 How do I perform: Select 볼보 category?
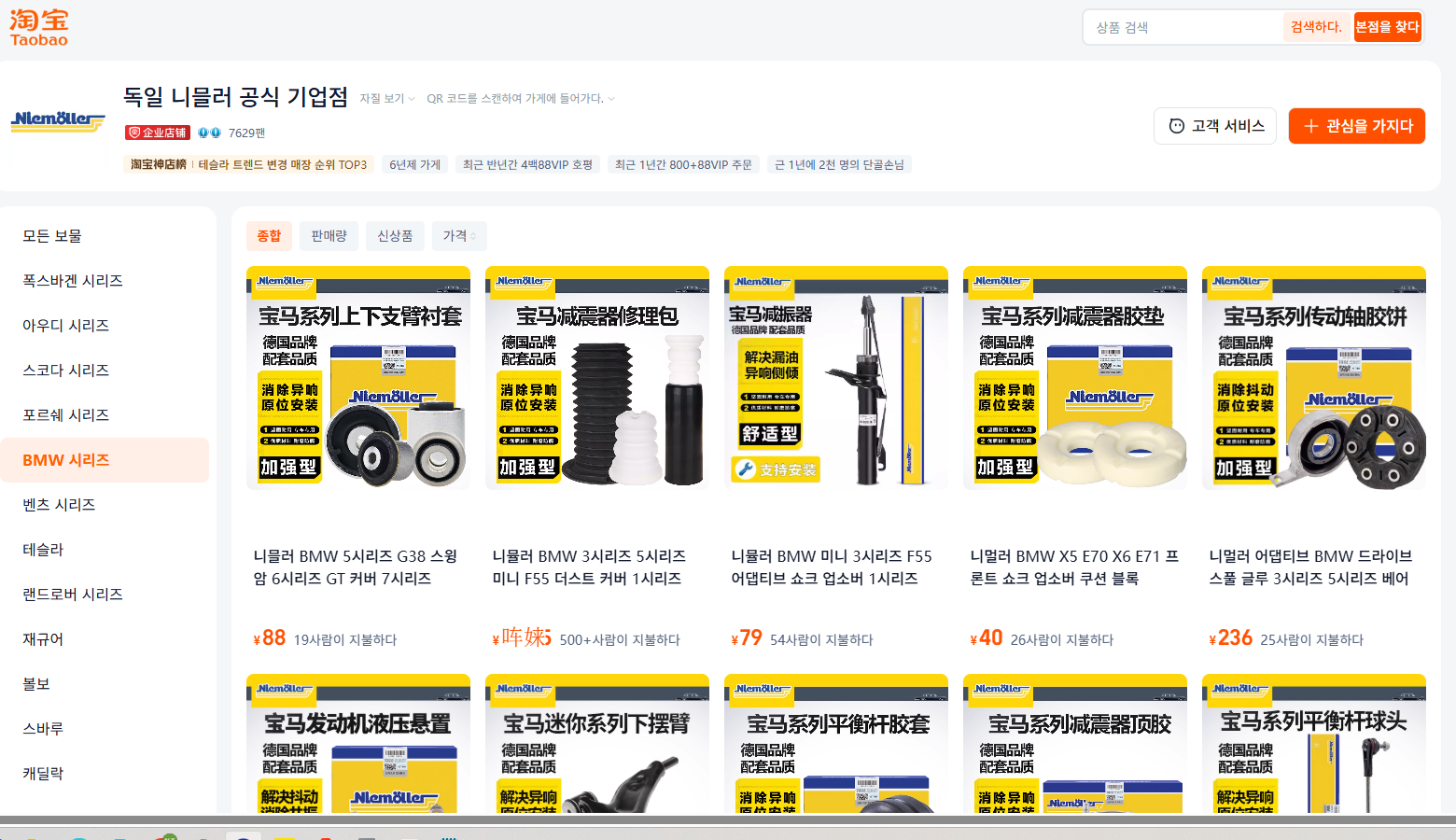click(105, 684)
